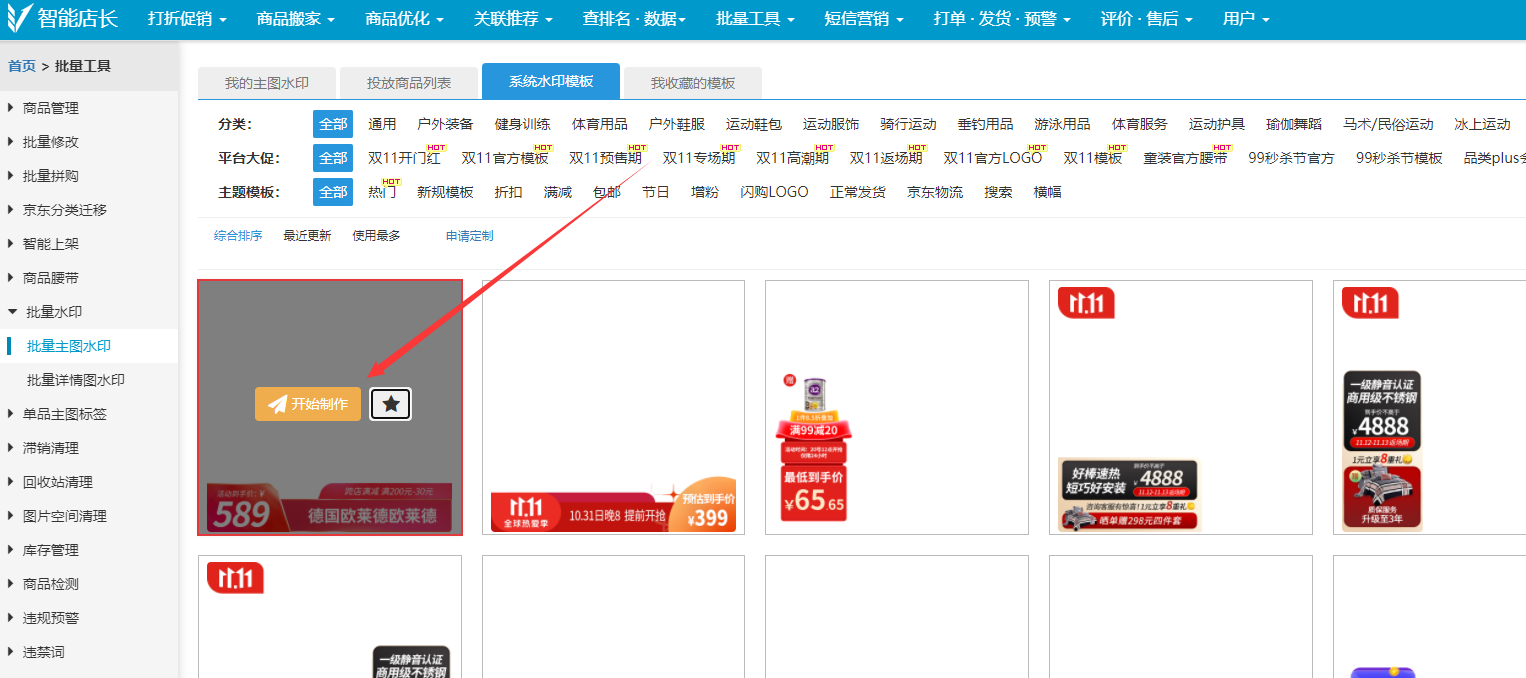Image resolution: width=1526 pixels, height=678 pixels.
Task: Sort templates by 最近更新
Action: point(307,236)
